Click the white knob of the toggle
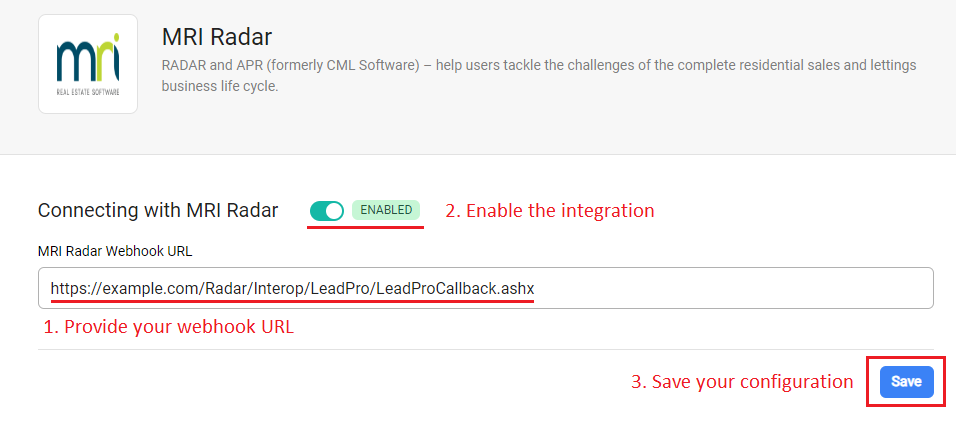 334,211
